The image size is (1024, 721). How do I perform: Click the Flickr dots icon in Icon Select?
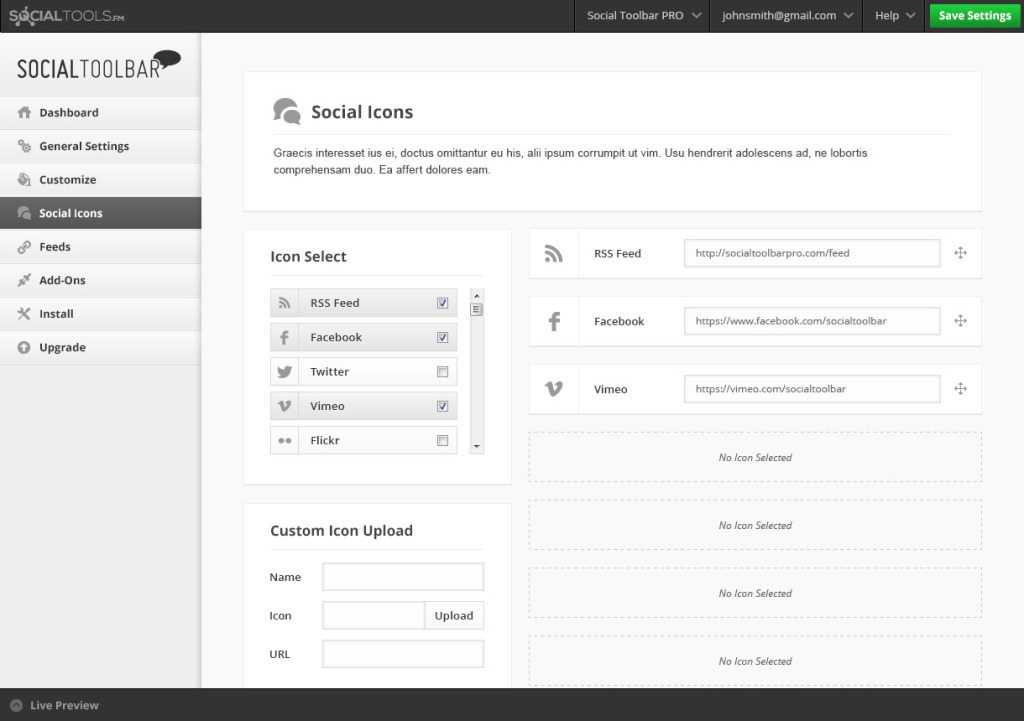(x=284, y=440)
